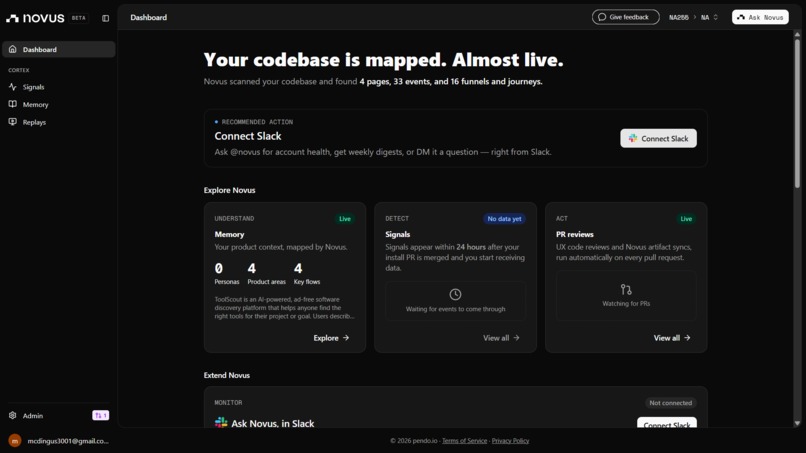Click the Give feedback button
The width and height of the screenshot is (806, 453).
(x=626, y=17)
